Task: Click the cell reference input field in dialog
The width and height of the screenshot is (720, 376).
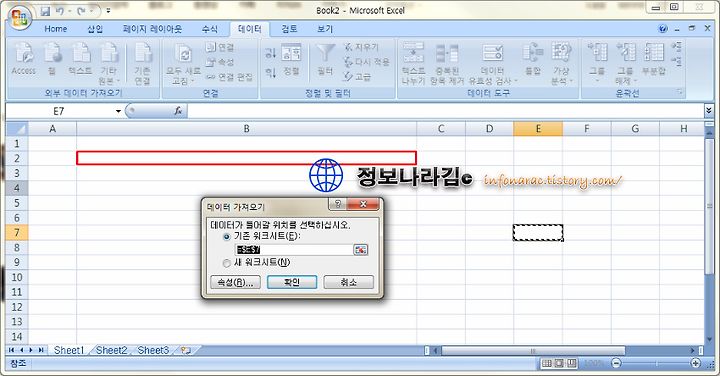Action: 294,250
